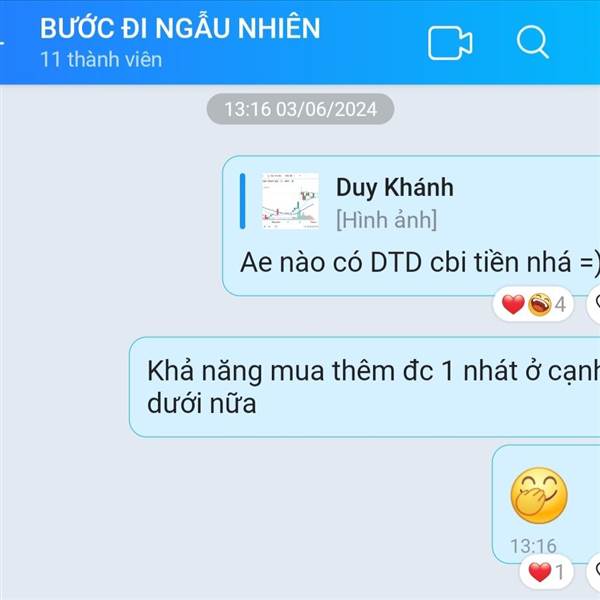The image size is (600, 600).
Task: Tap the react button beside the DTD message
Action: click(594, 305)
